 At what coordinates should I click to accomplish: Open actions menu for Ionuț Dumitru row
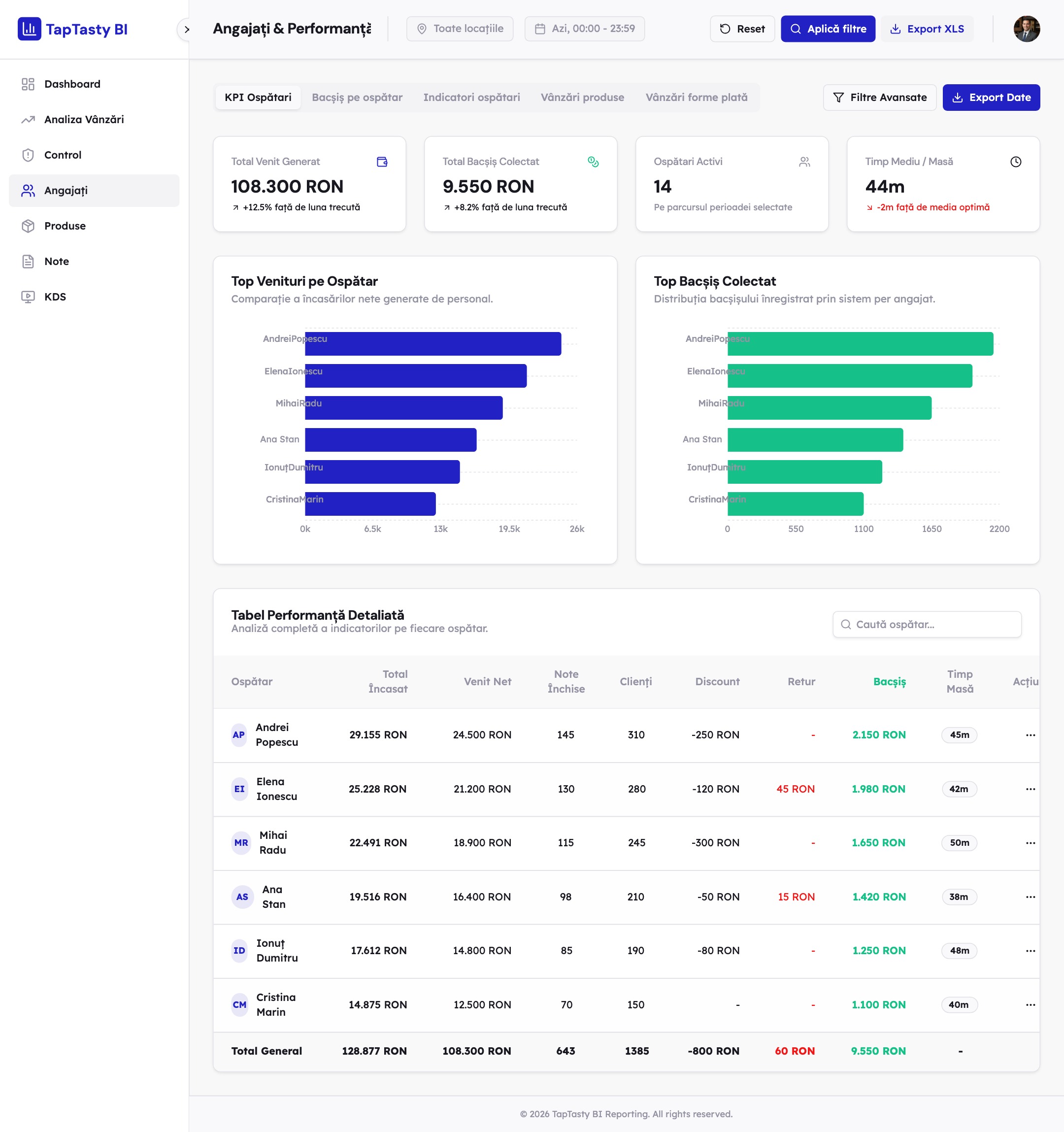tap(1030, 951)
